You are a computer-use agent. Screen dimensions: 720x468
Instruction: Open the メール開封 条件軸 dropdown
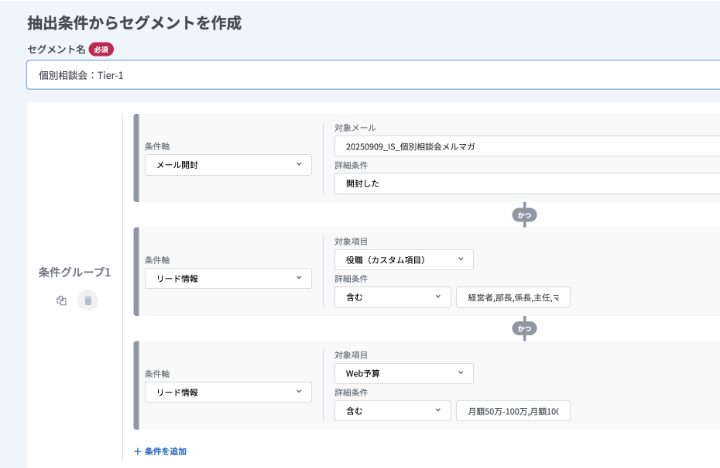click(x=228, y=164)
